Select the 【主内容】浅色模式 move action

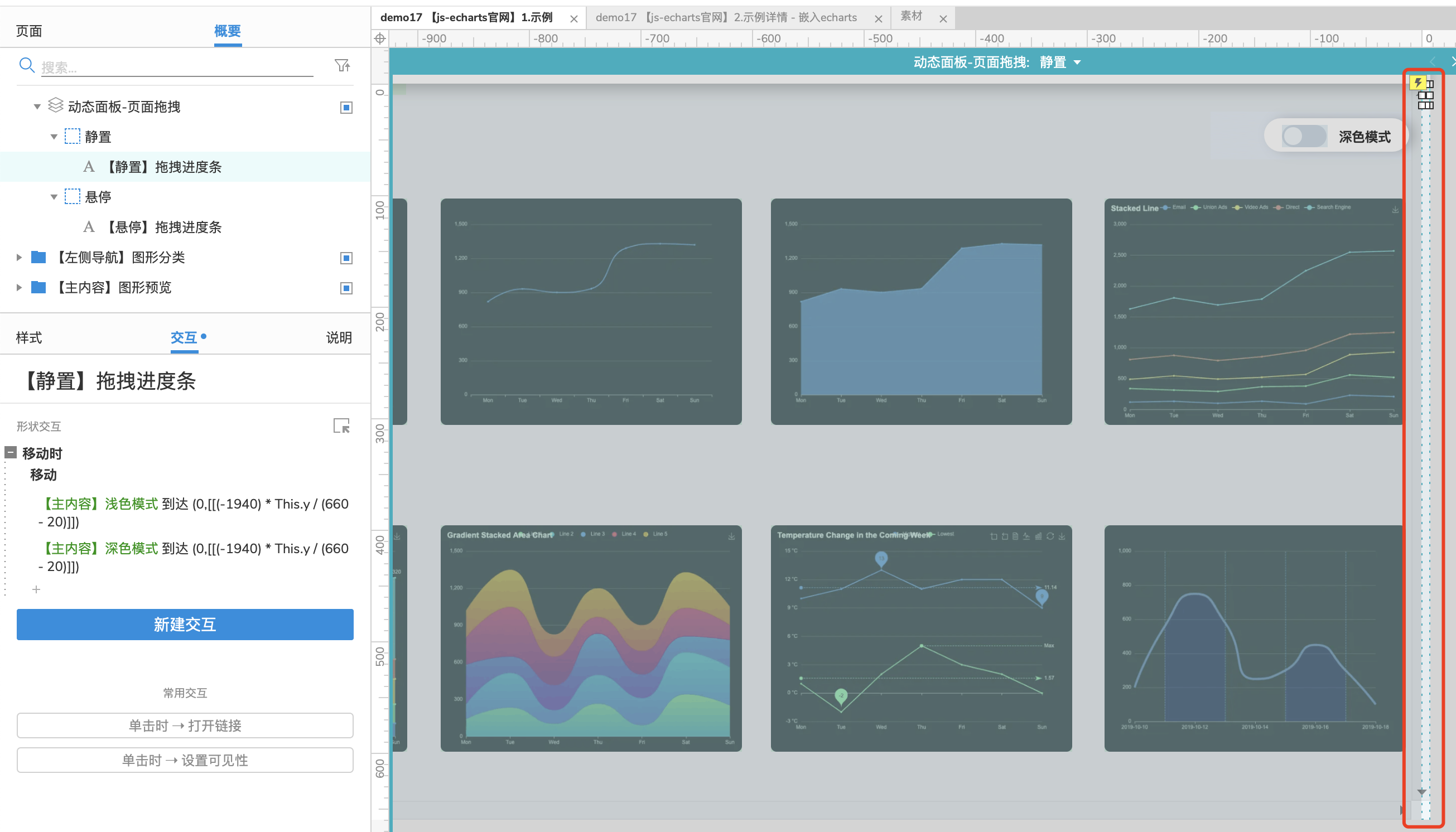tap(193, 512)
